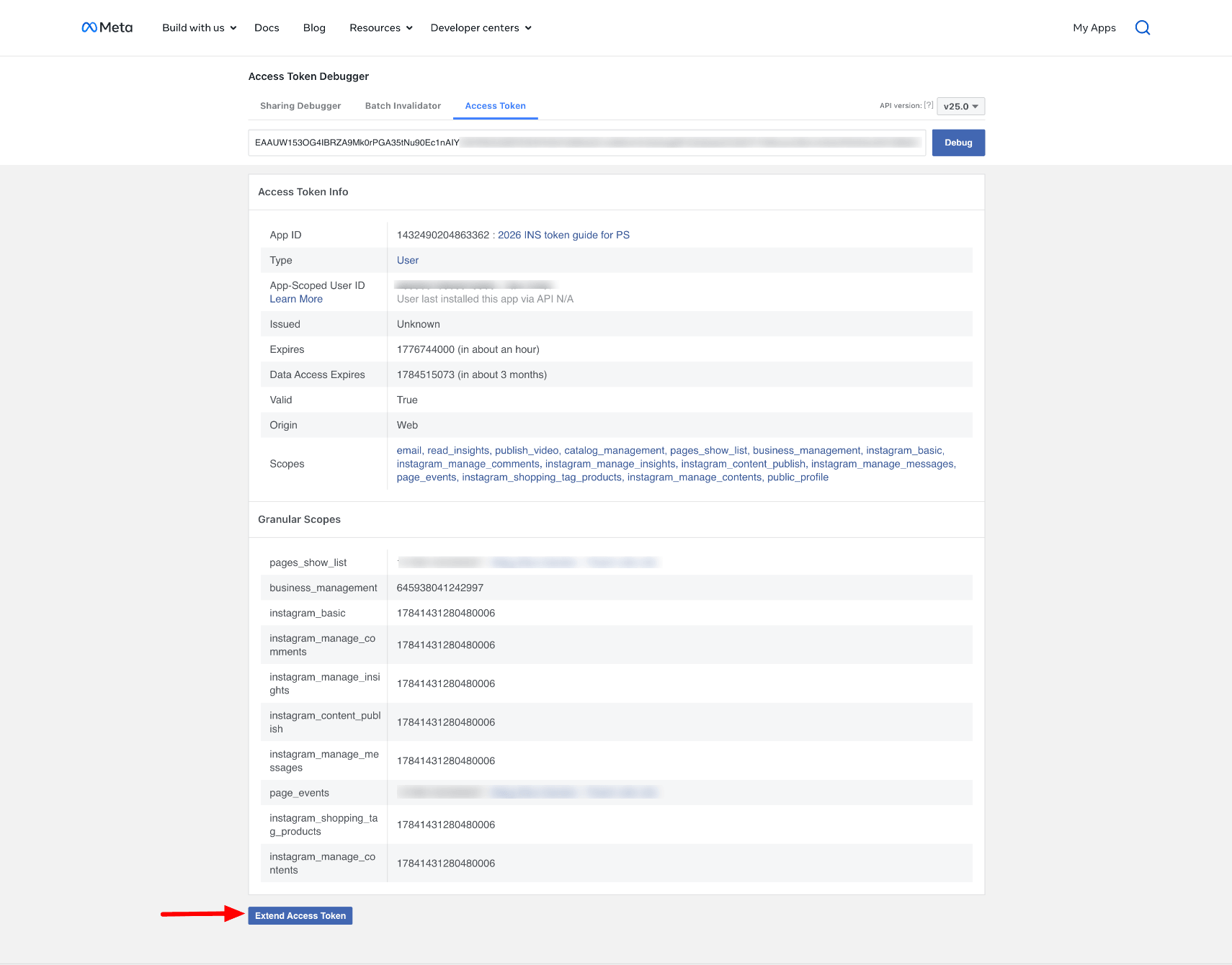Screen dimensions: 1232x965
Task: Open the Blog page
Action: pos(314,27)
